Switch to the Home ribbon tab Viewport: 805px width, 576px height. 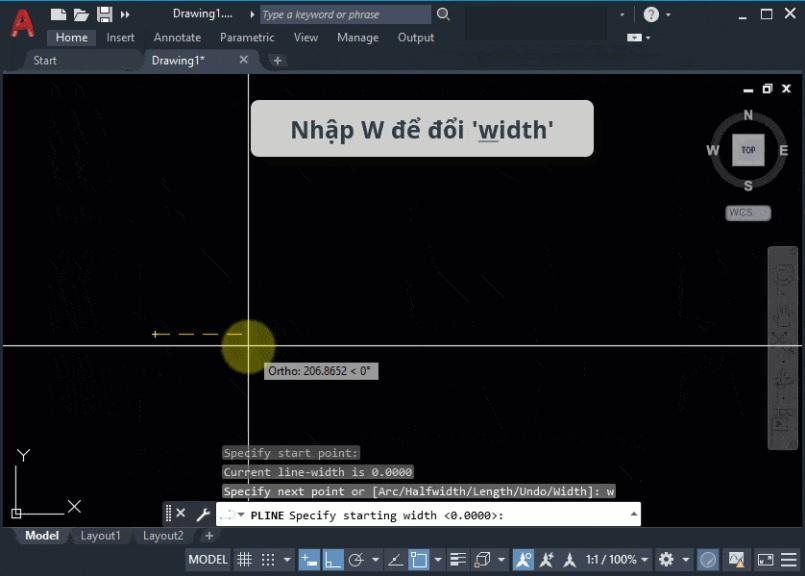[71, 37]
